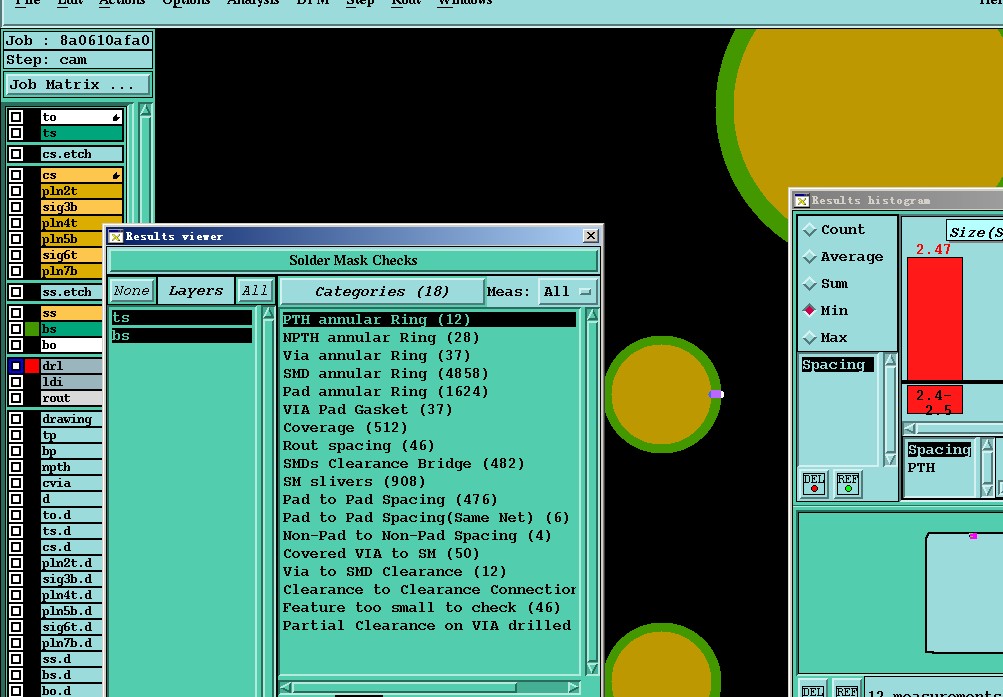Image resolution: width=1003 pixels, height=697 pixels.
Task: Select 'SMD annular Ring (4858)' category
Action: (429, 373)
